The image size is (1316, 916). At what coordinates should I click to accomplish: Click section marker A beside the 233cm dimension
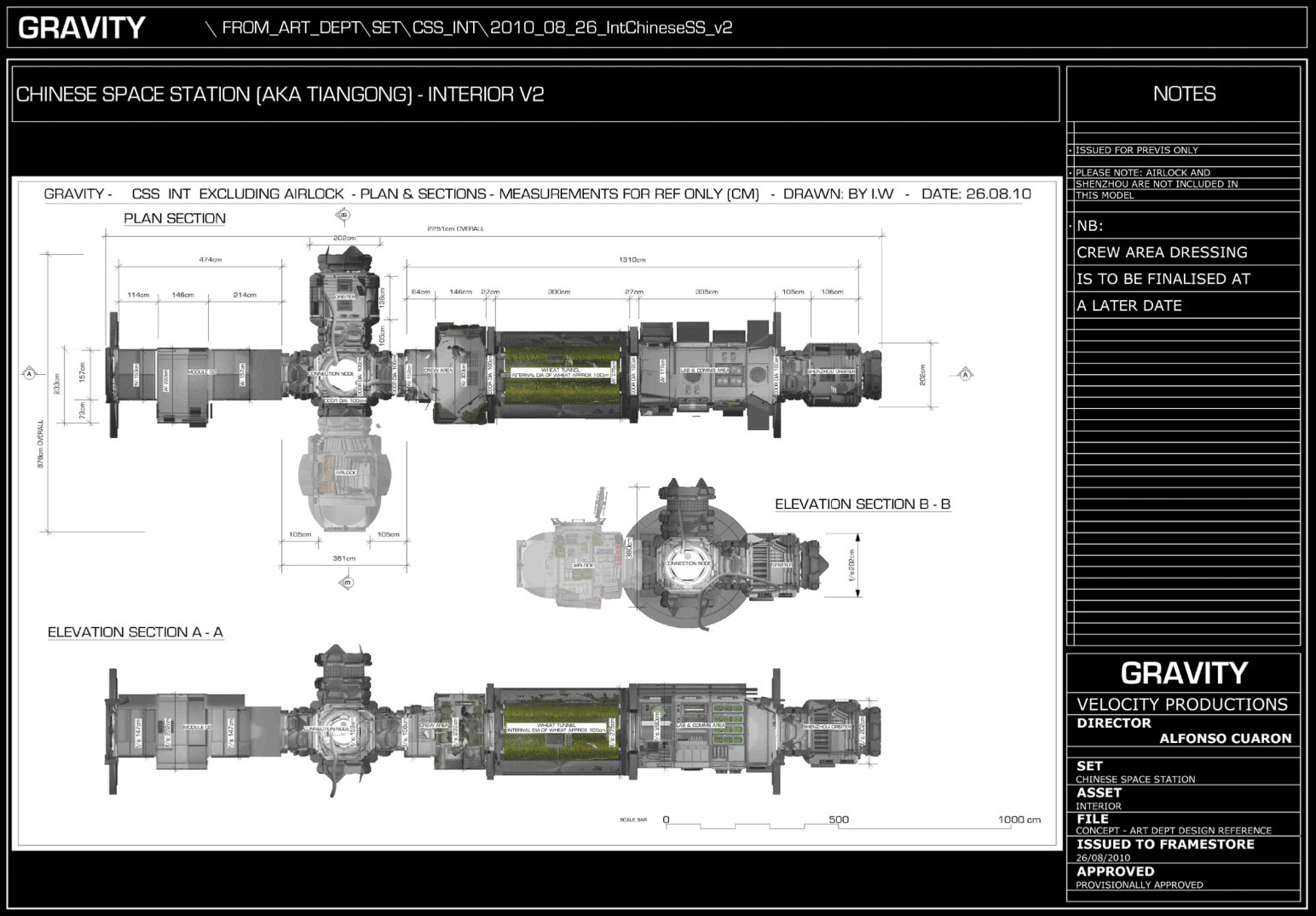[29, 373]
